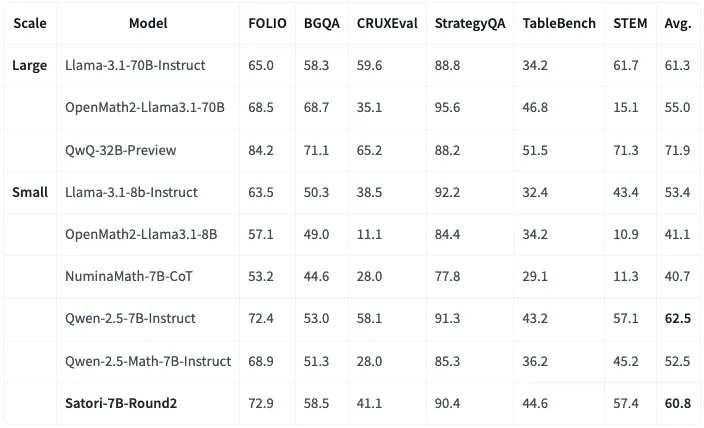Click the Avg. column header
Screen dimensions: 704x428
[x=678, y=23]
